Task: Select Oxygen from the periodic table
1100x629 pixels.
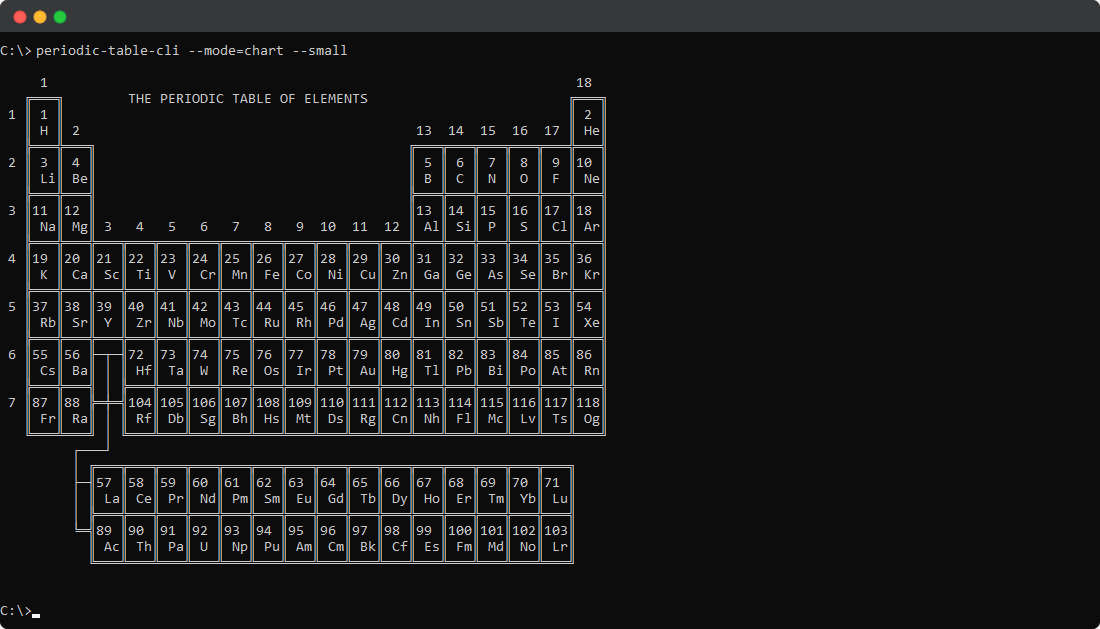Action: 524,170
